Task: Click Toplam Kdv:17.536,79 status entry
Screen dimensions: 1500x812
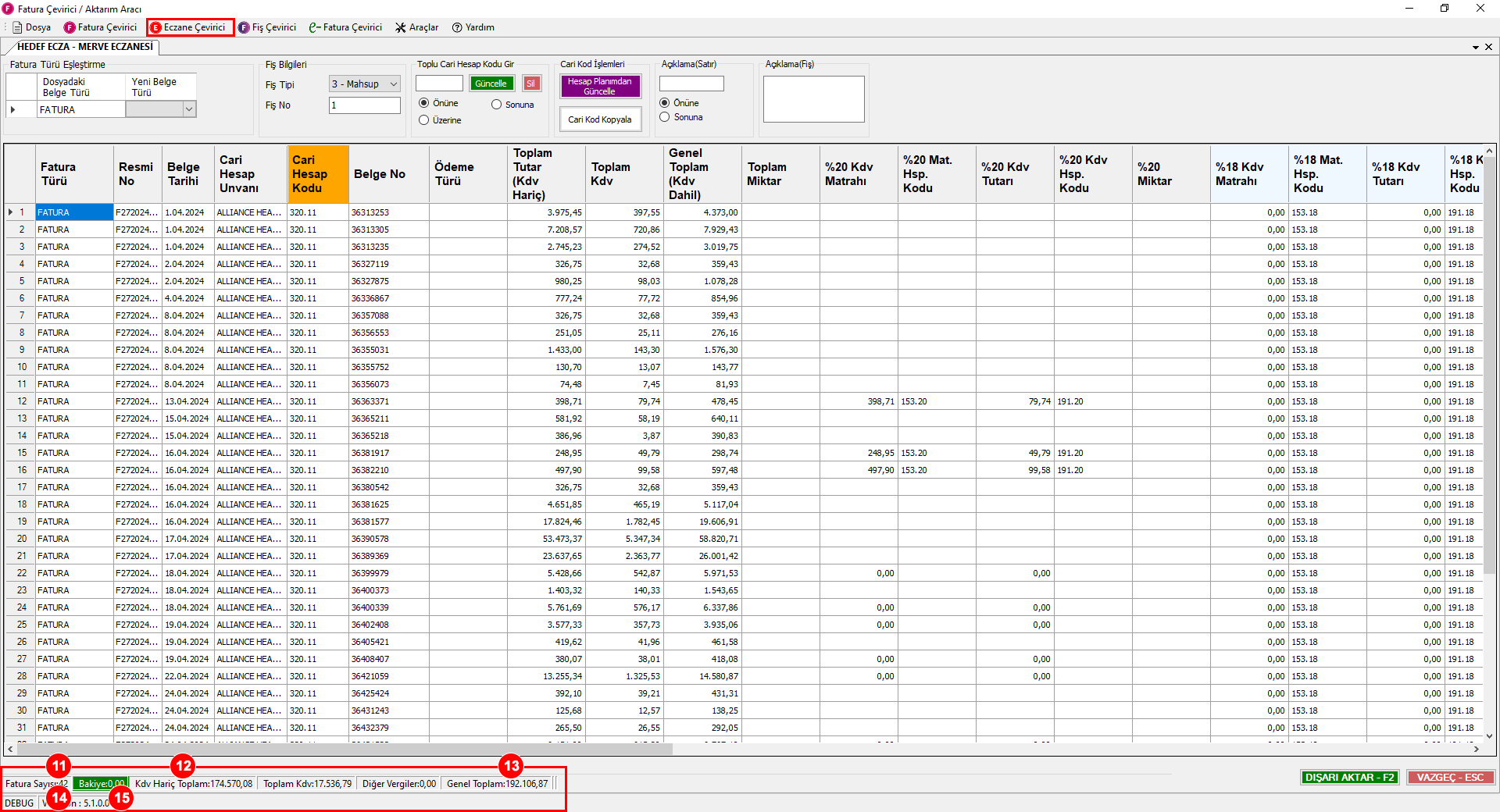Action: click(307, 784)
